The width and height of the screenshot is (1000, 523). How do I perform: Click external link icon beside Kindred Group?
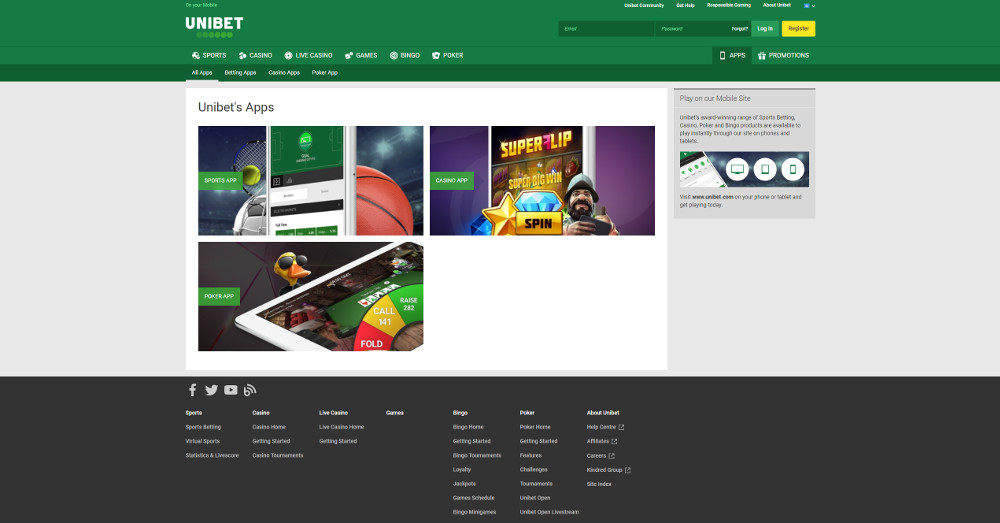coord(628,470)
